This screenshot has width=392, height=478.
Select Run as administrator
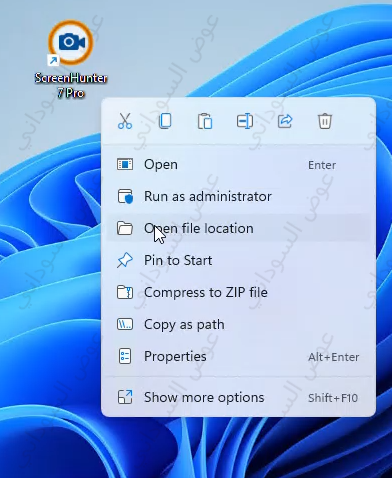point(238,196)
